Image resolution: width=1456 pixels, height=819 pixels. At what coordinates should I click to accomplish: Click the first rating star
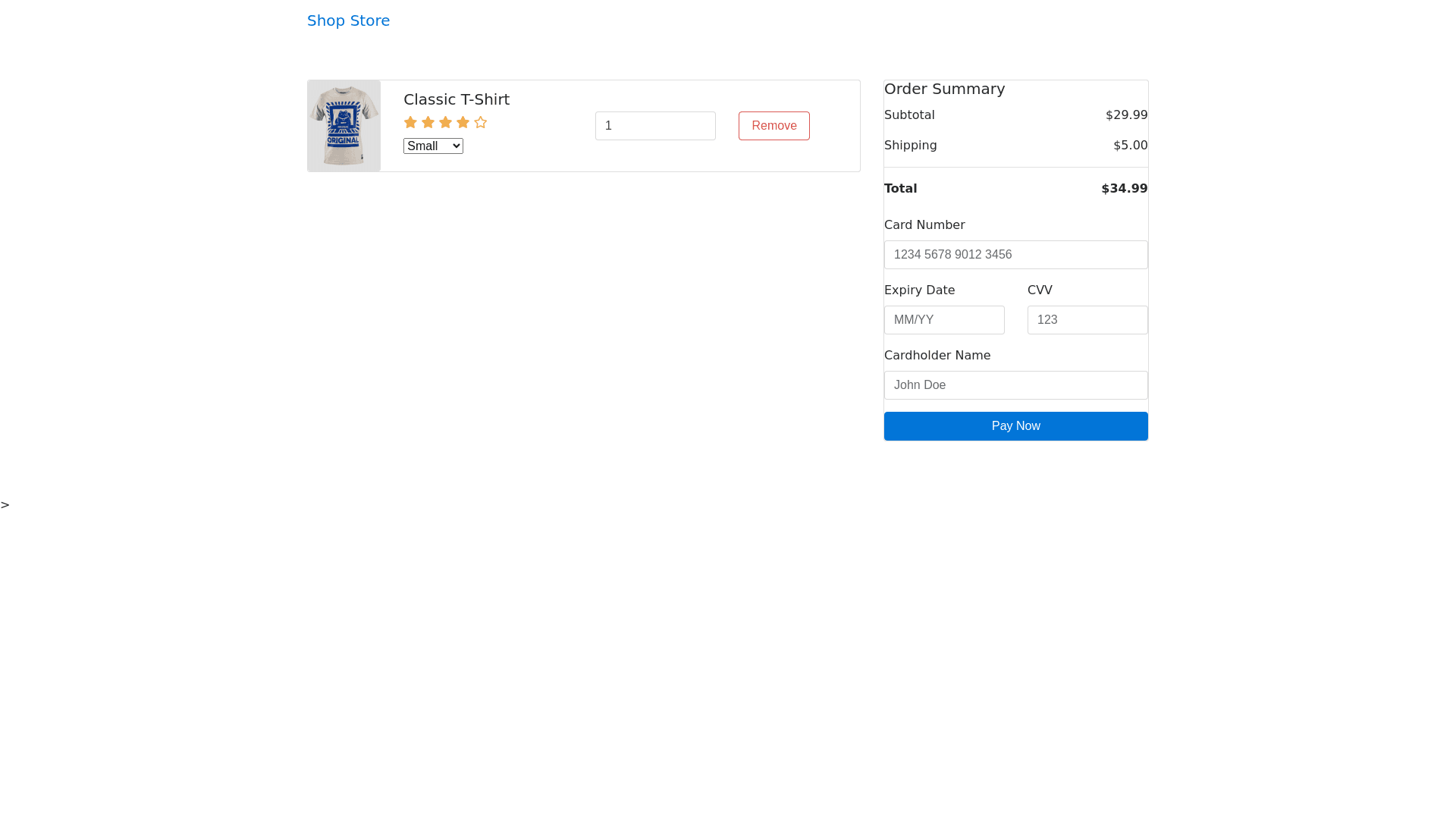tap(410, 122)
